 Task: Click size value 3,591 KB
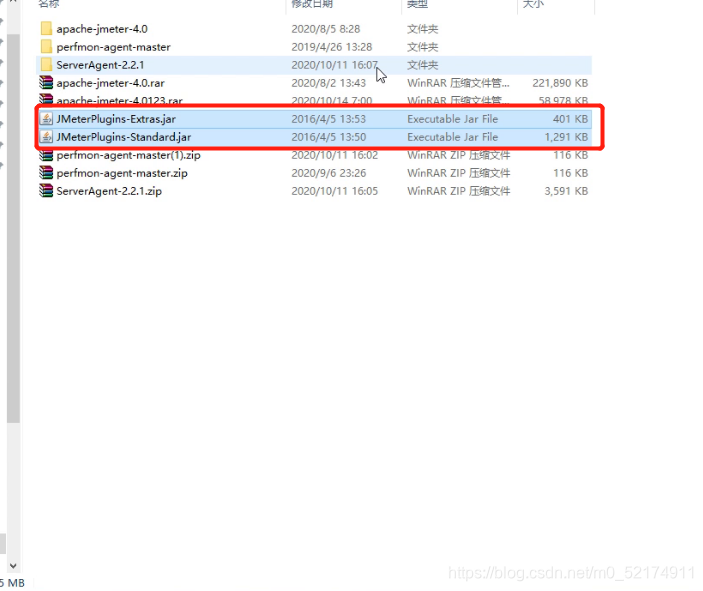[x=566, y=191]
